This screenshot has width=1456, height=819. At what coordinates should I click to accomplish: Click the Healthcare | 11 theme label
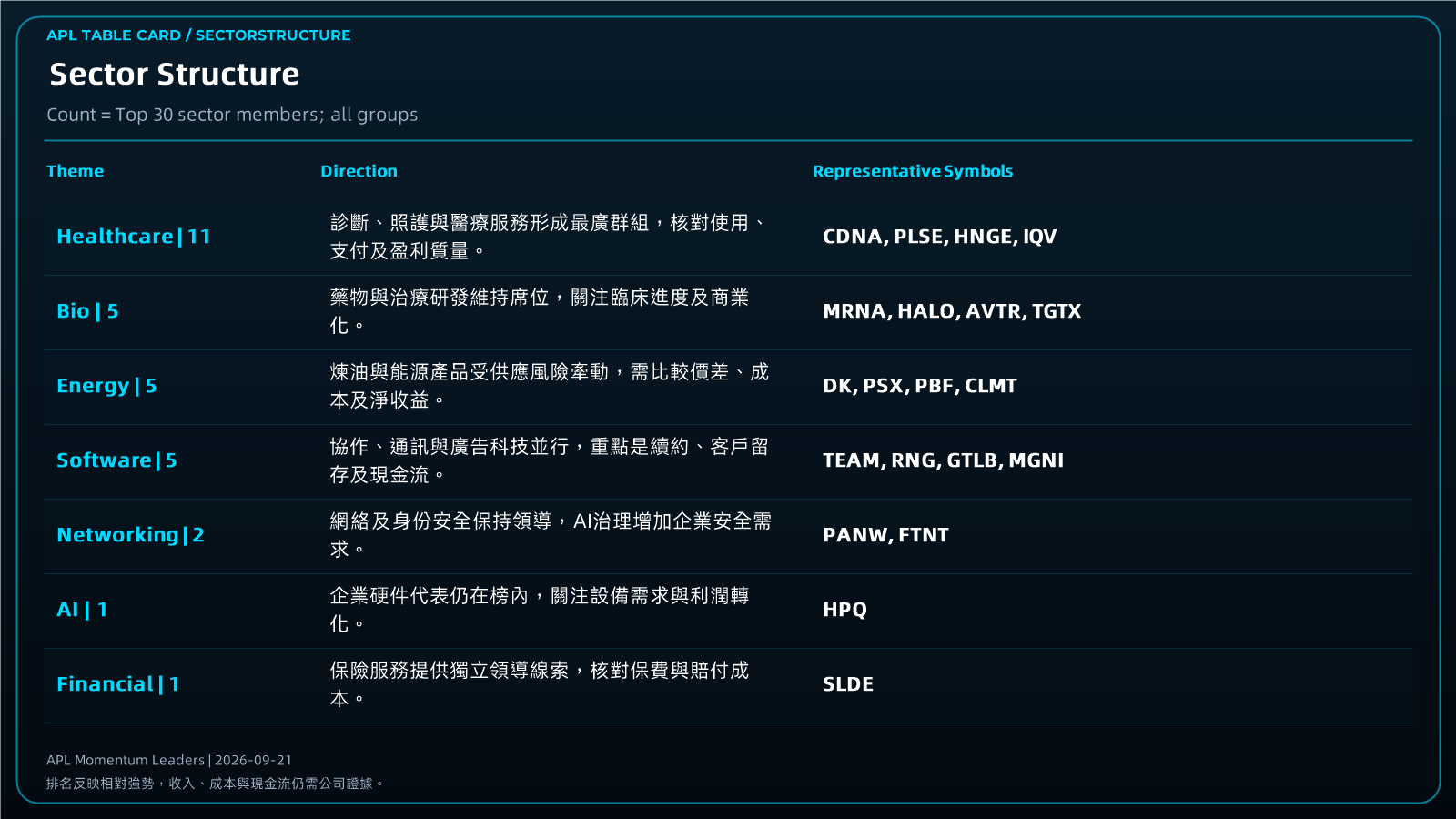coord(134,237)
